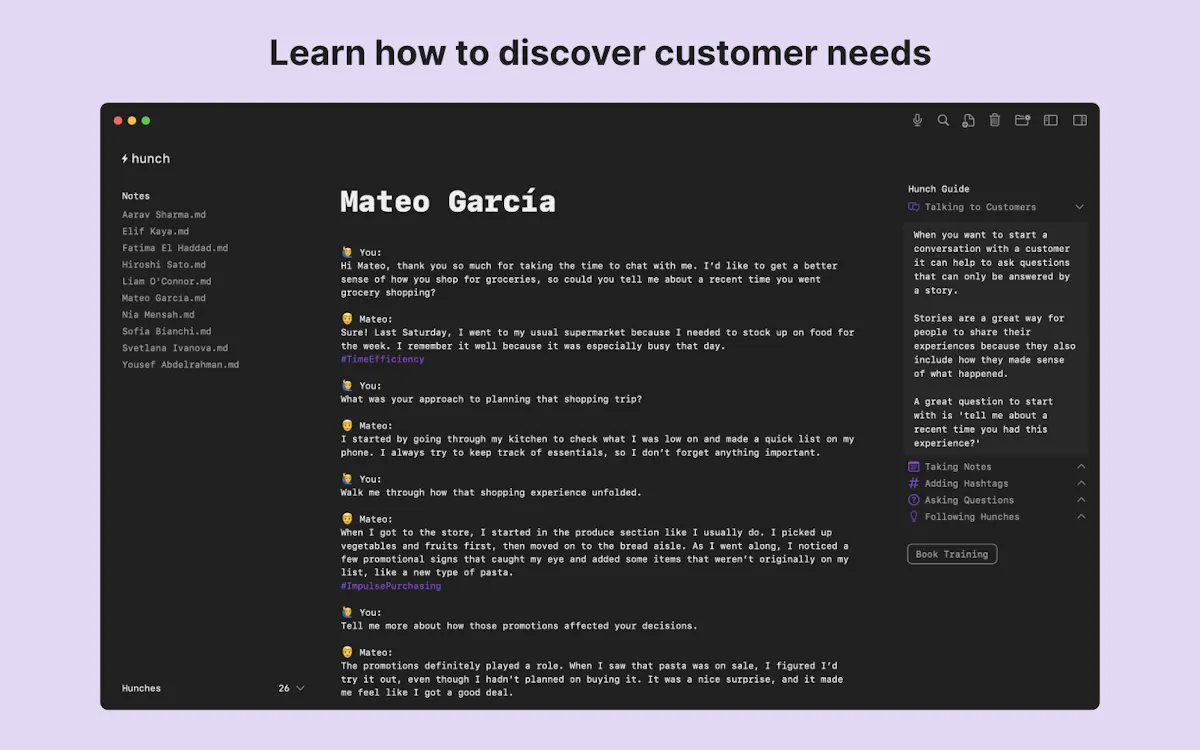Screen dimensions: 1200x750
Task: Open the Elif Kaya.md note
Action: tap(155, 231)
